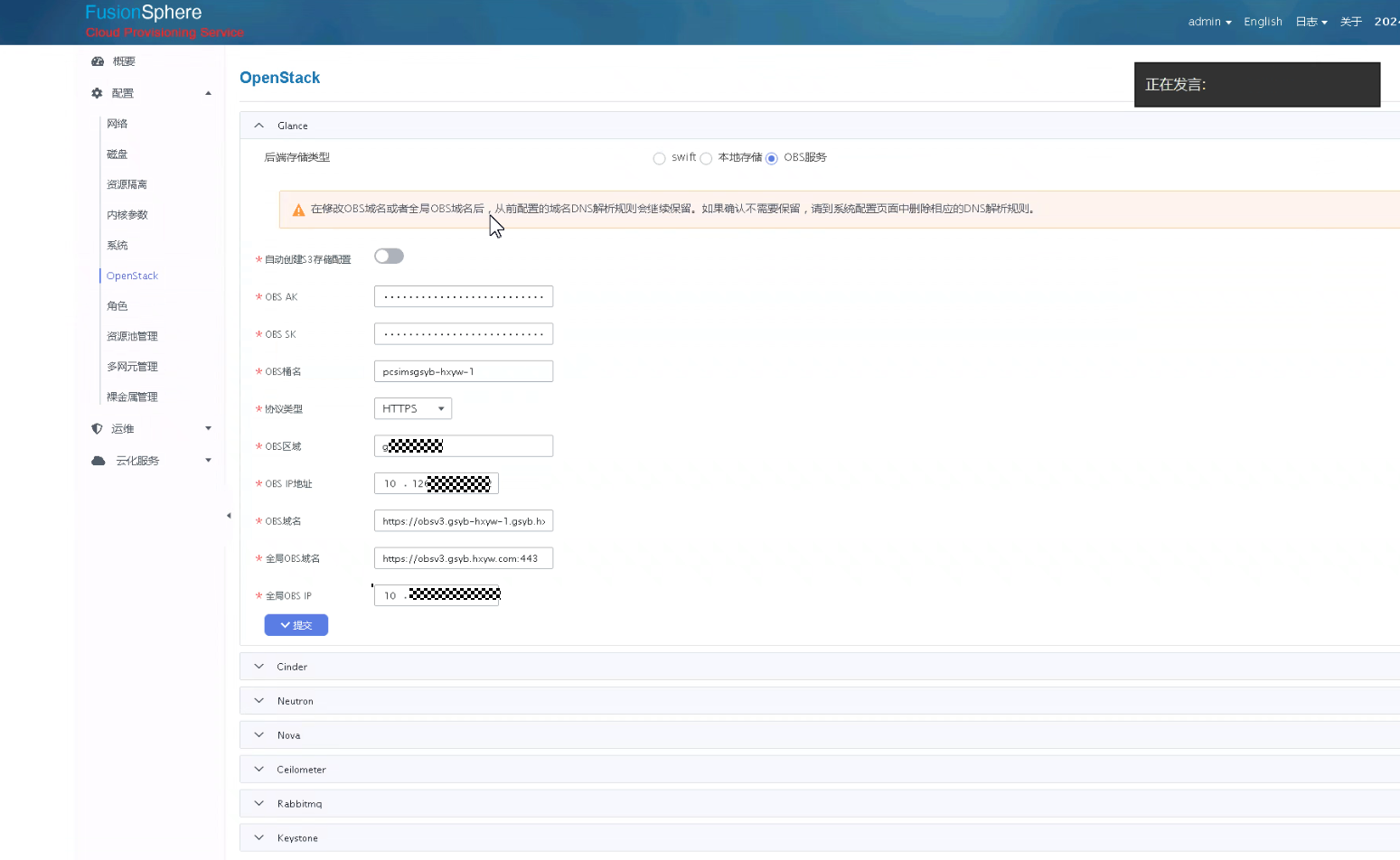Screen dimensions: 1400x860
Task: Click the OBS IP地址 input field
Action: [x=437, y=483]
